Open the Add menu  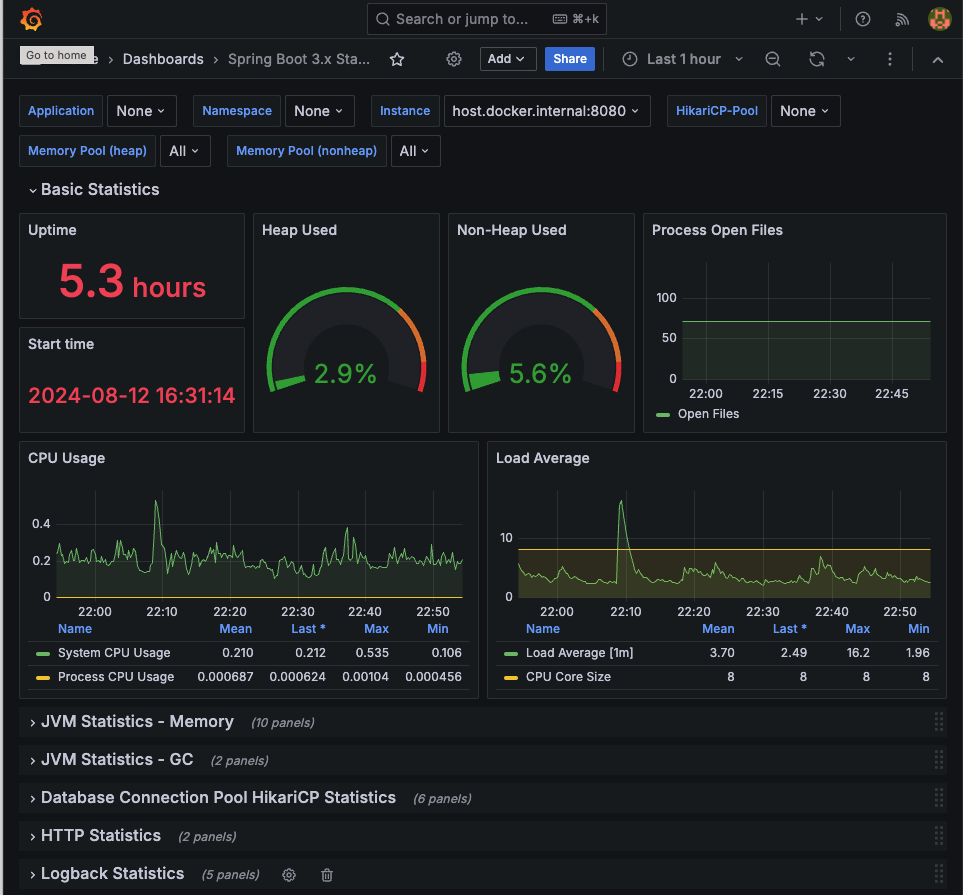pos(507,59)
